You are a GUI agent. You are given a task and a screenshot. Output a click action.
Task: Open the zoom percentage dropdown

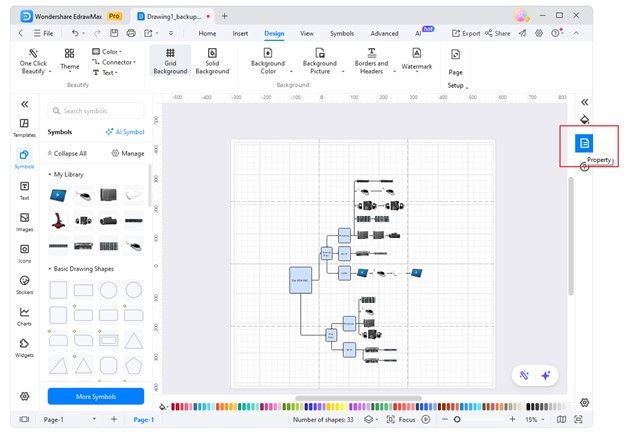534,420
